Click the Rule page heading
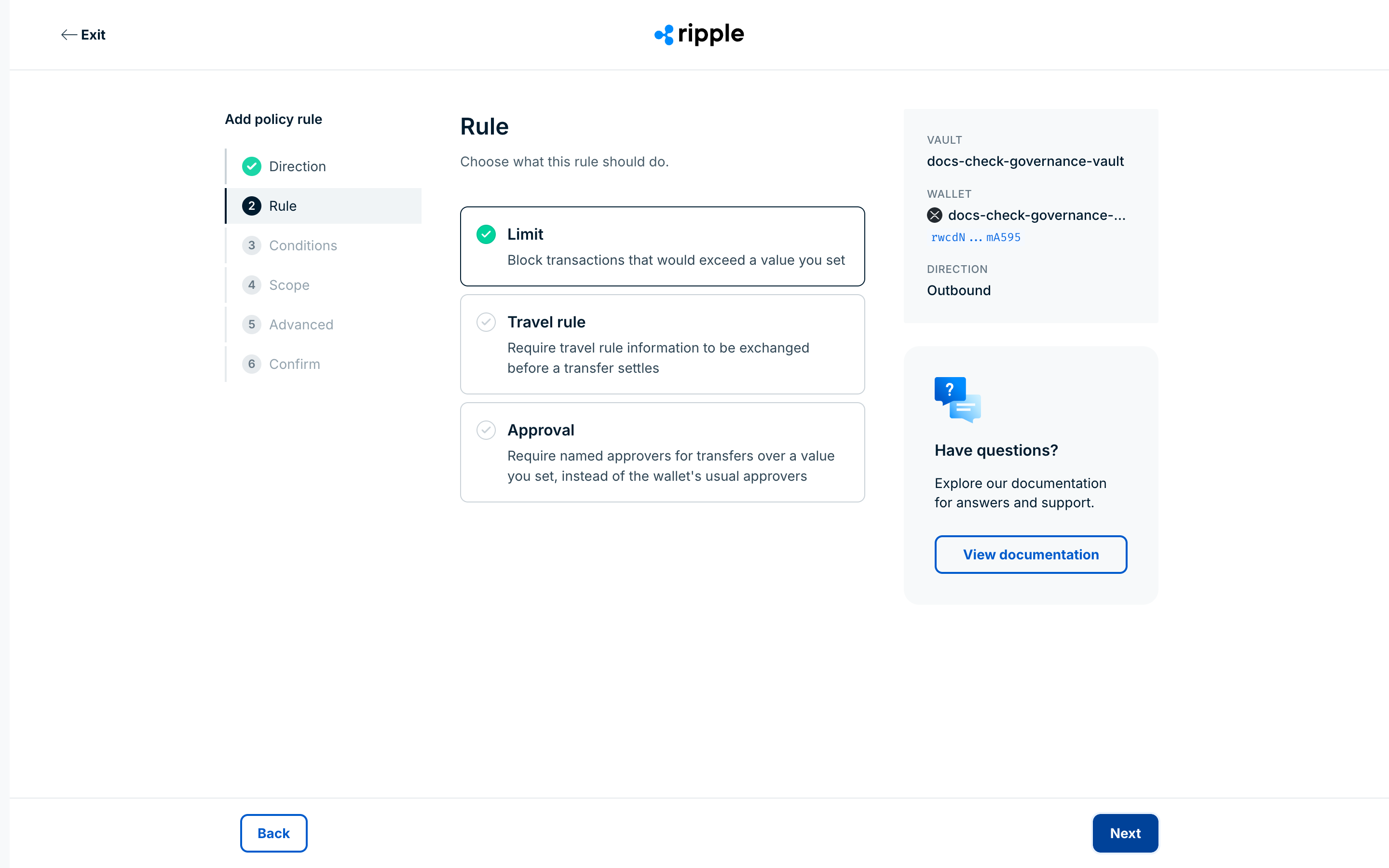Screen dimensions: 1389x868 point(484,126)
